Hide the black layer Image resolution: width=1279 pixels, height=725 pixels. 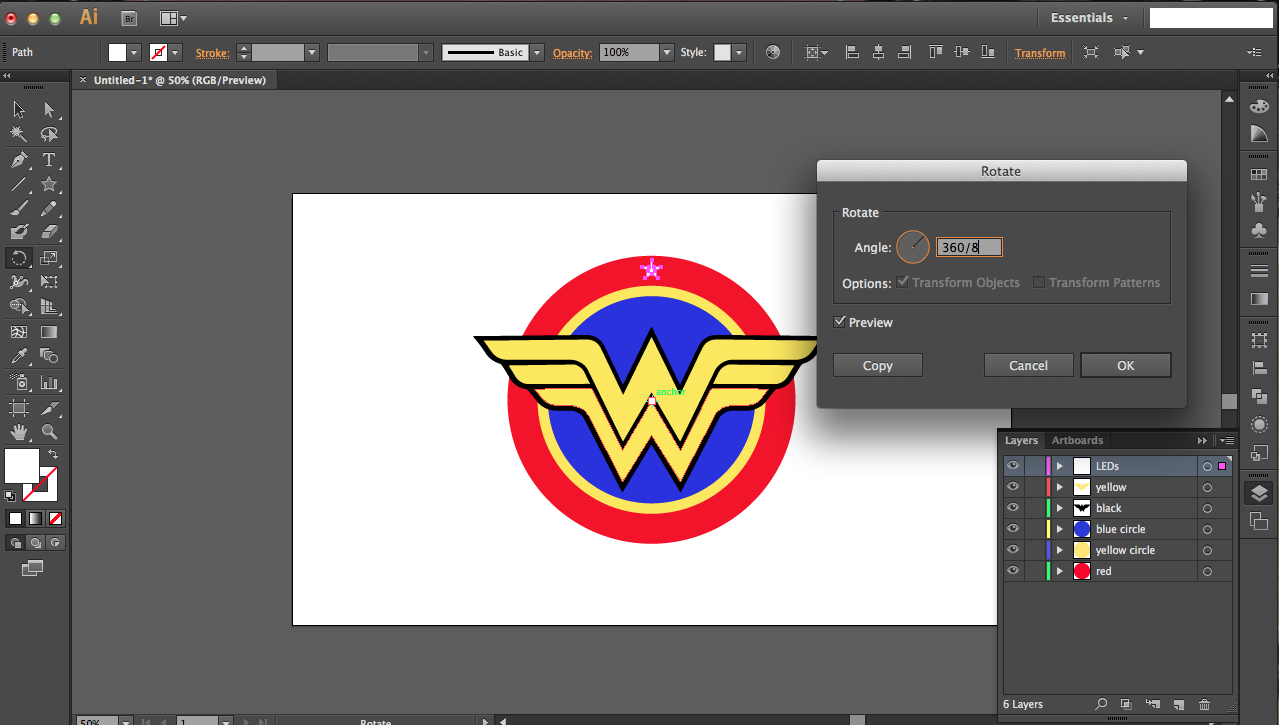tap(1013, 508)
